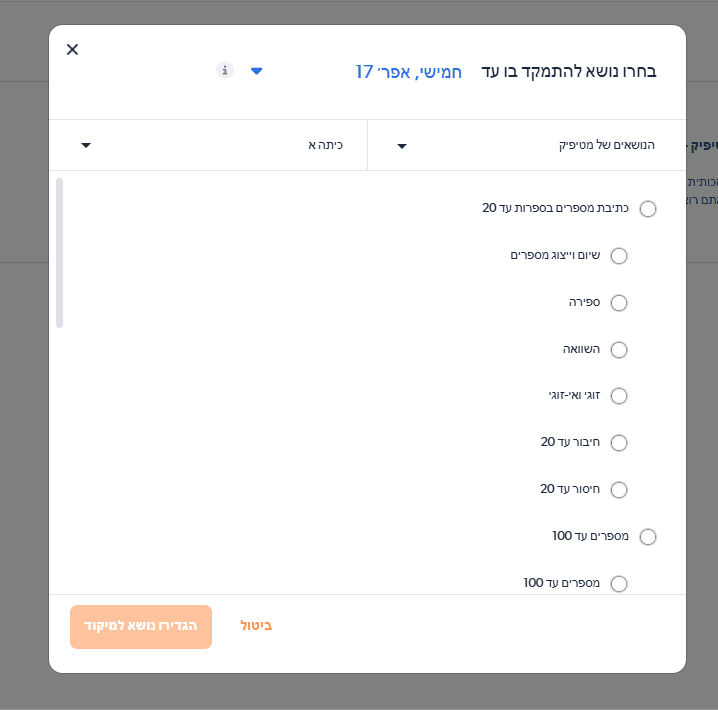The image size is (718, 710).
Task: Expand the blue date dropdown arrow
Action: pos(257,71)
